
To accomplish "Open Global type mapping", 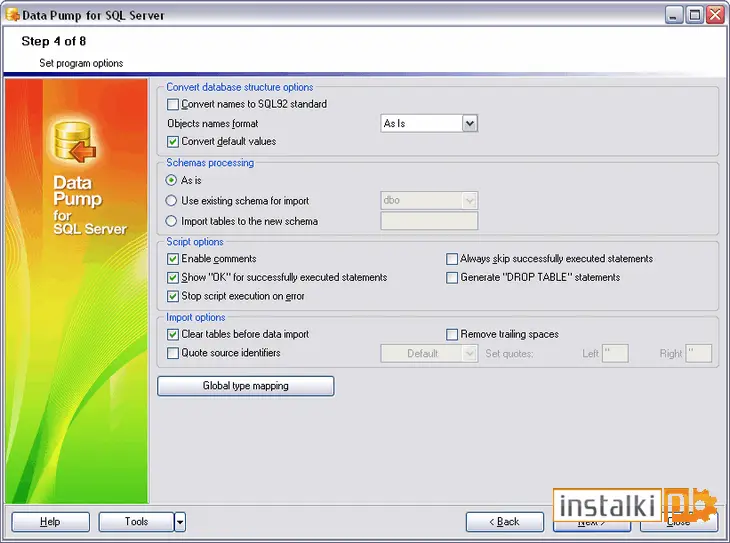I will [x=246, y=386].
